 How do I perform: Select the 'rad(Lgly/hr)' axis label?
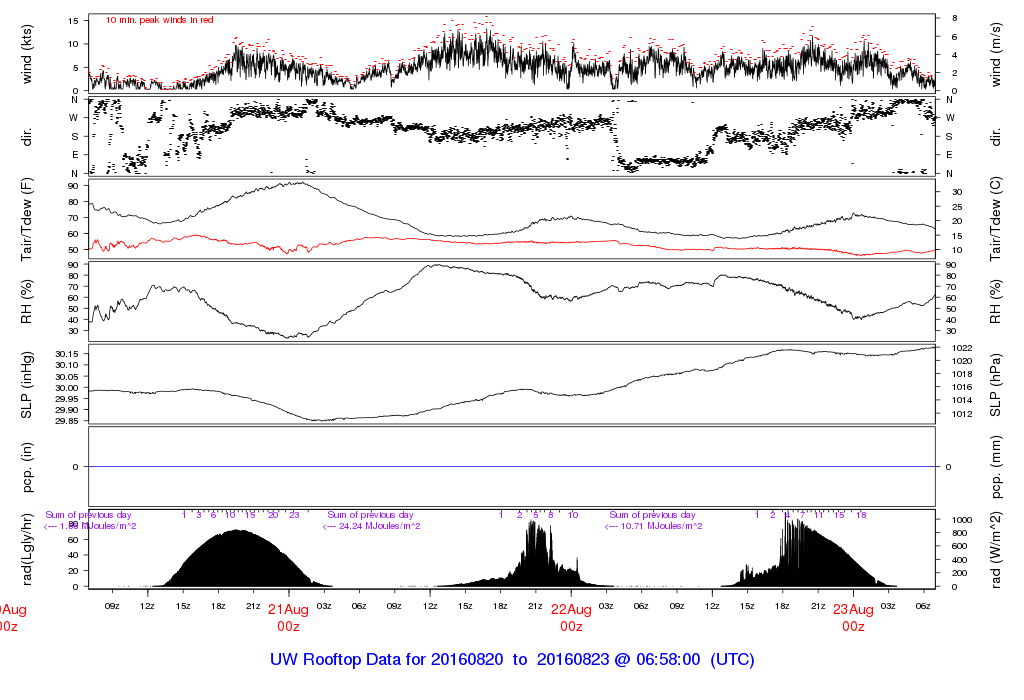(27, 549)
